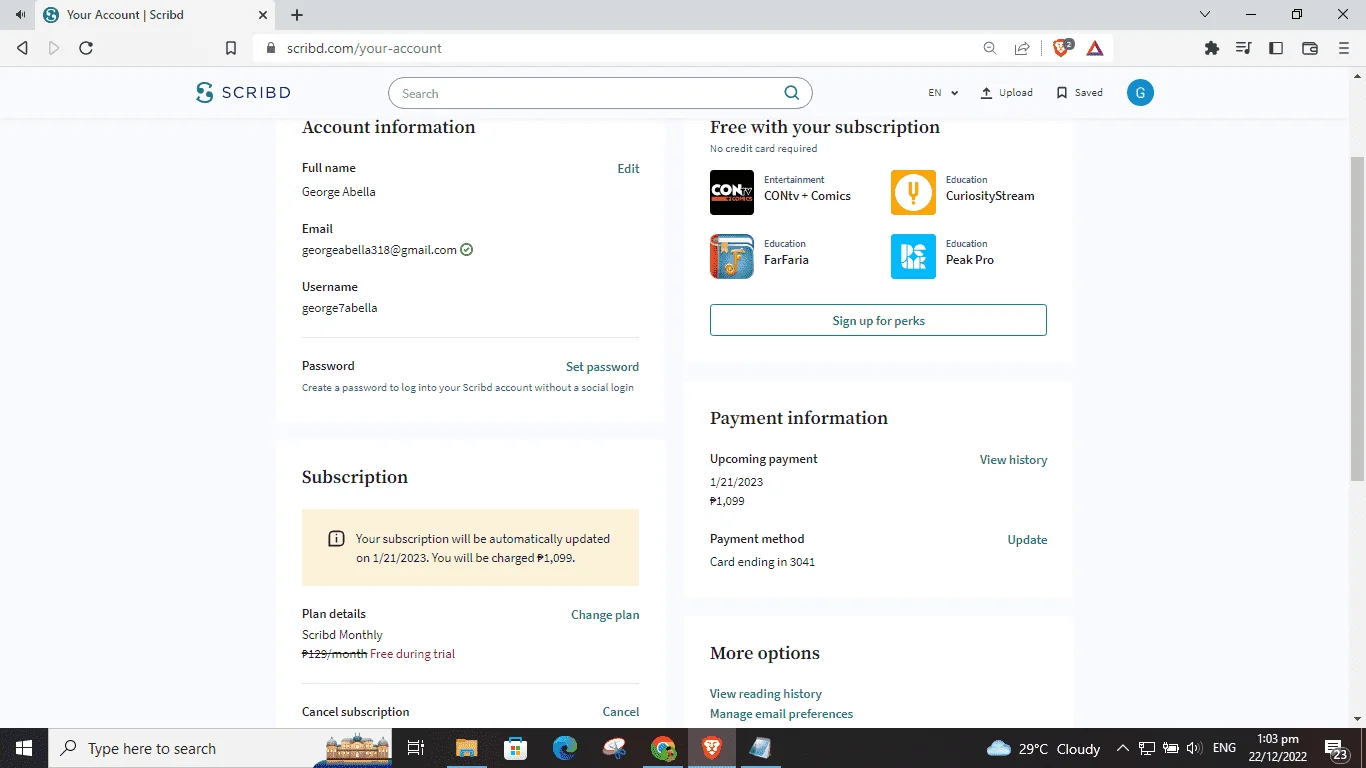The image size is (1366, 768).
Task: Open the CuriosityStream perk icon
Action: click(x=913, y=192)
